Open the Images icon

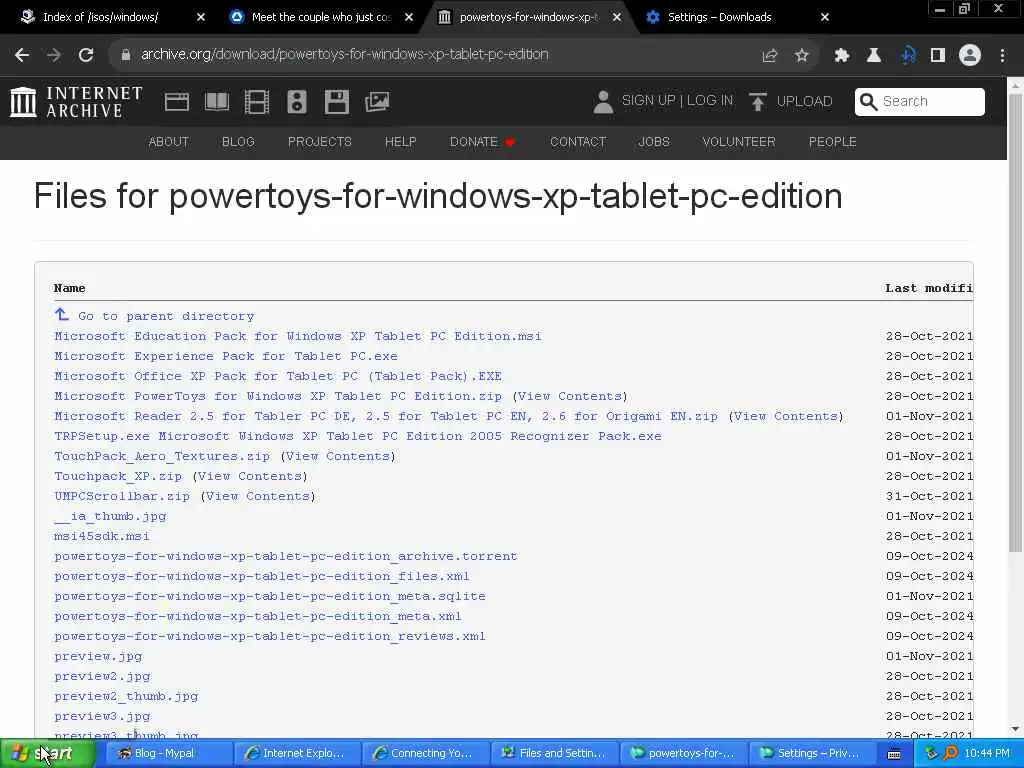pos(377,102)
